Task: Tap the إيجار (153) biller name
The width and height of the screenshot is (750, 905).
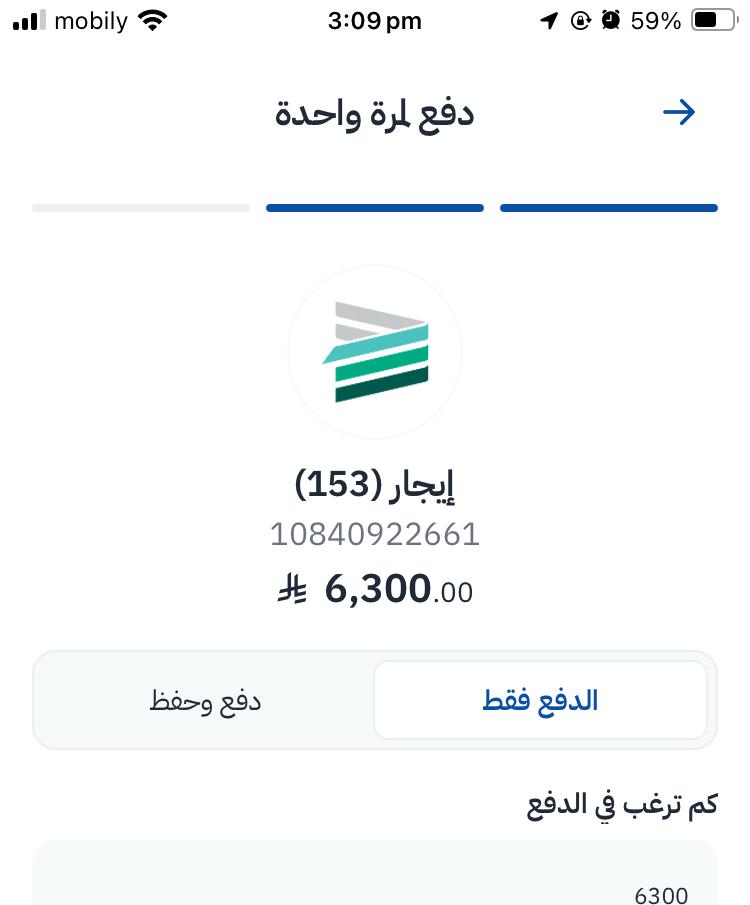Action: click(375, 485)
